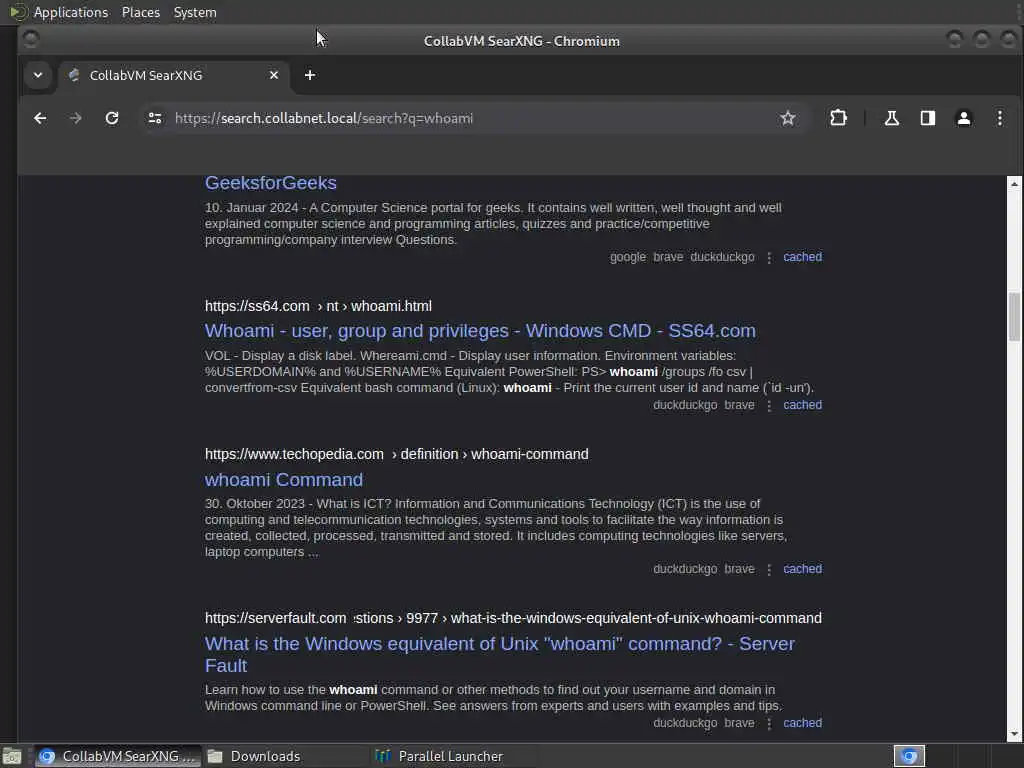Expand the tab search dropdown

(x=38, y=75)
